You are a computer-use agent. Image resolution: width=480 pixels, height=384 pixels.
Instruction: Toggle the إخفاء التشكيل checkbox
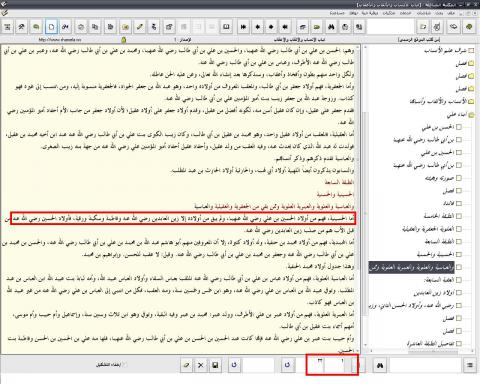[x=125, y=365]
